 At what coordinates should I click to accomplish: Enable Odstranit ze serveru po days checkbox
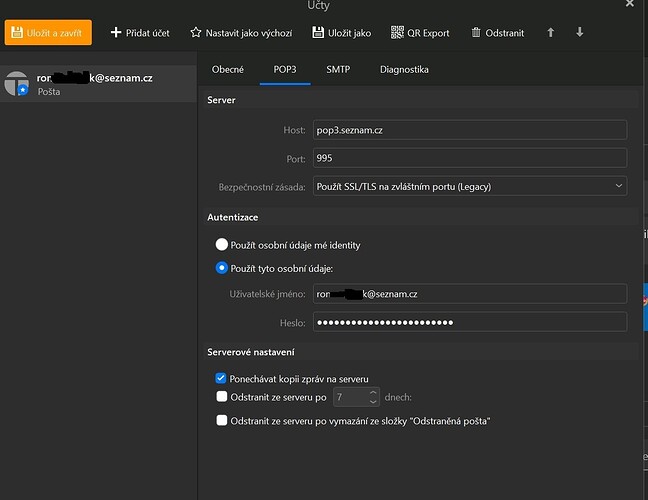coord(222,397)
